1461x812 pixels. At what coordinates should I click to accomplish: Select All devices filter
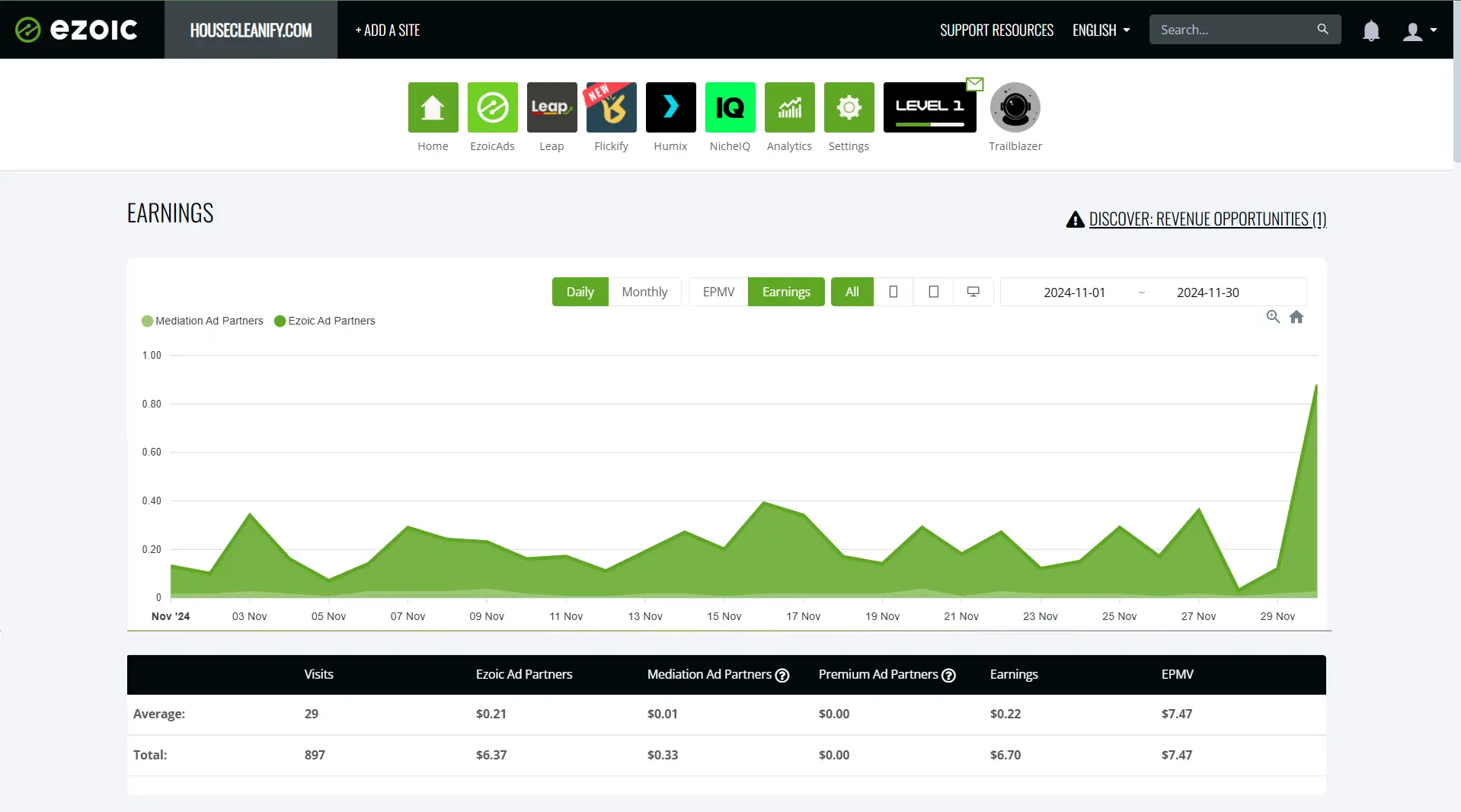coord(852,292)
